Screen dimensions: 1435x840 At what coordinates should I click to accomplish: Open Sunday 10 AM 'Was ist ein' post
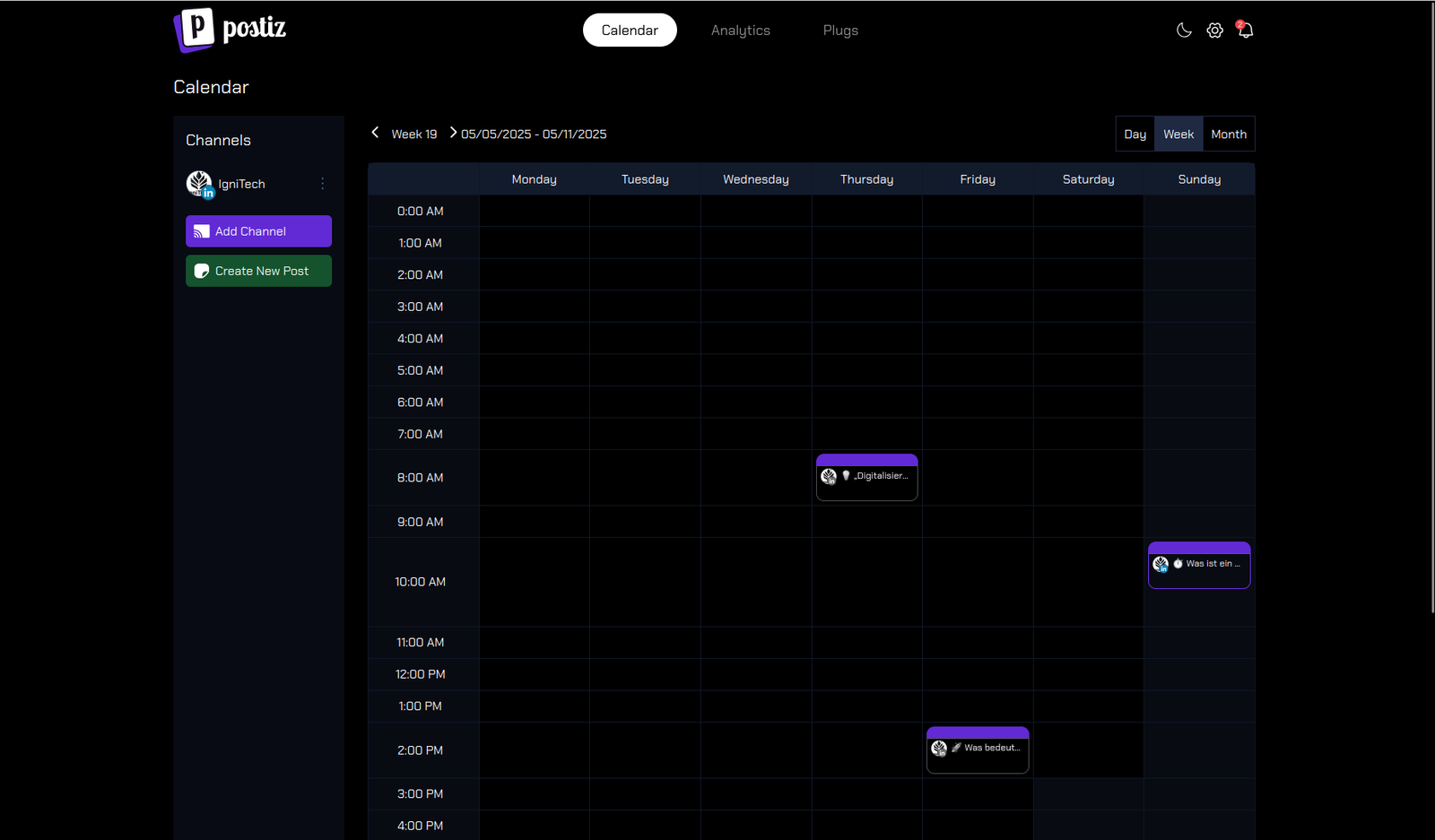[x=1211, y=565]
